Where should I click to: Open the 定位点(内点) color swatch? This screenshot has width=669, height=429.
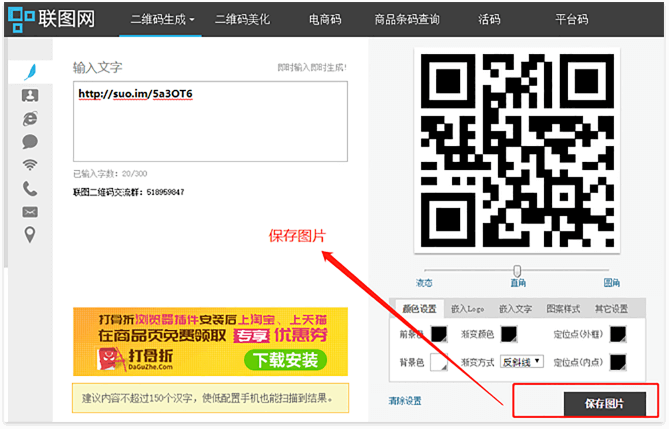[618, 362]
